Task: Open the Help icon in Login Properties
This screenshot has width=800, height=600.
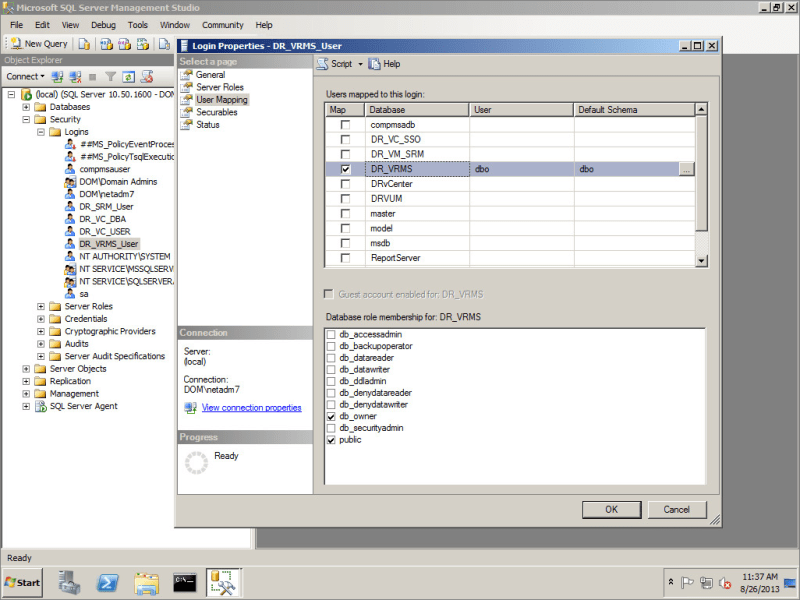Action: pos(375,64)
